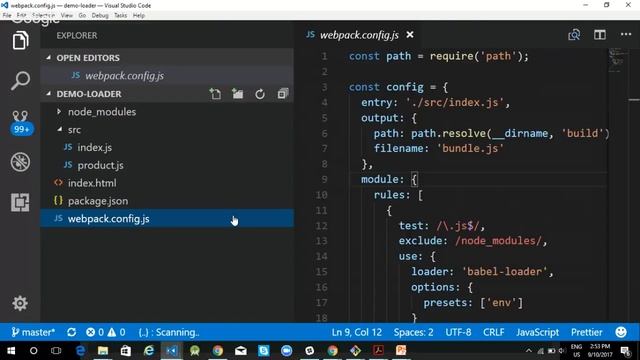Open the Tasks menu
Screen dimensions: 640x360
coord(120,15)
